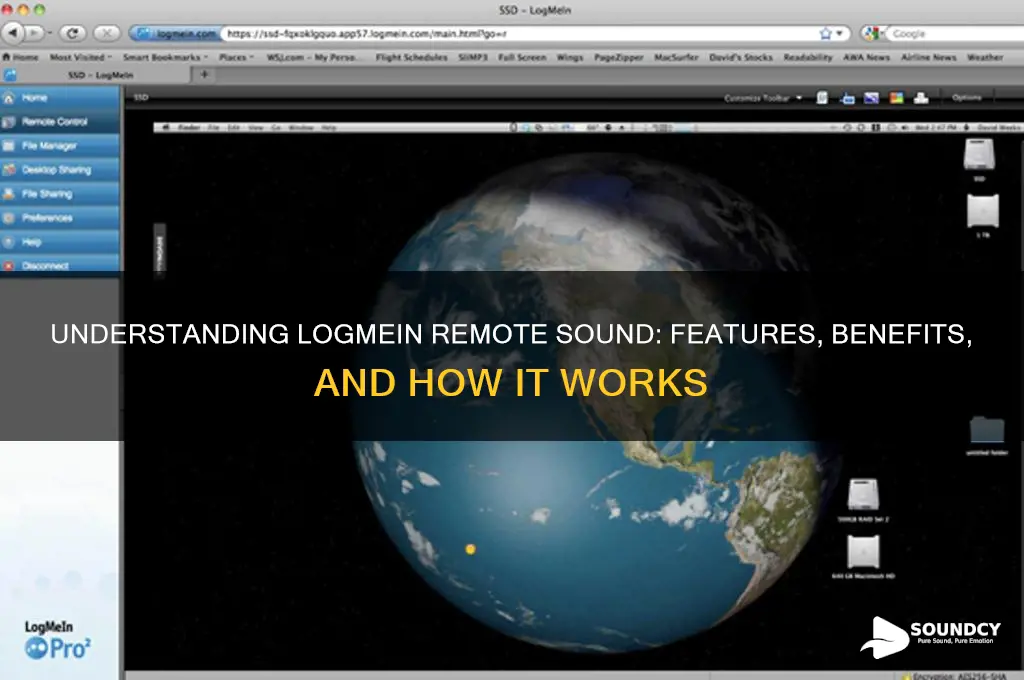
Task: Open the Customize Toolbar dropdown
Action: pos(763,98)
